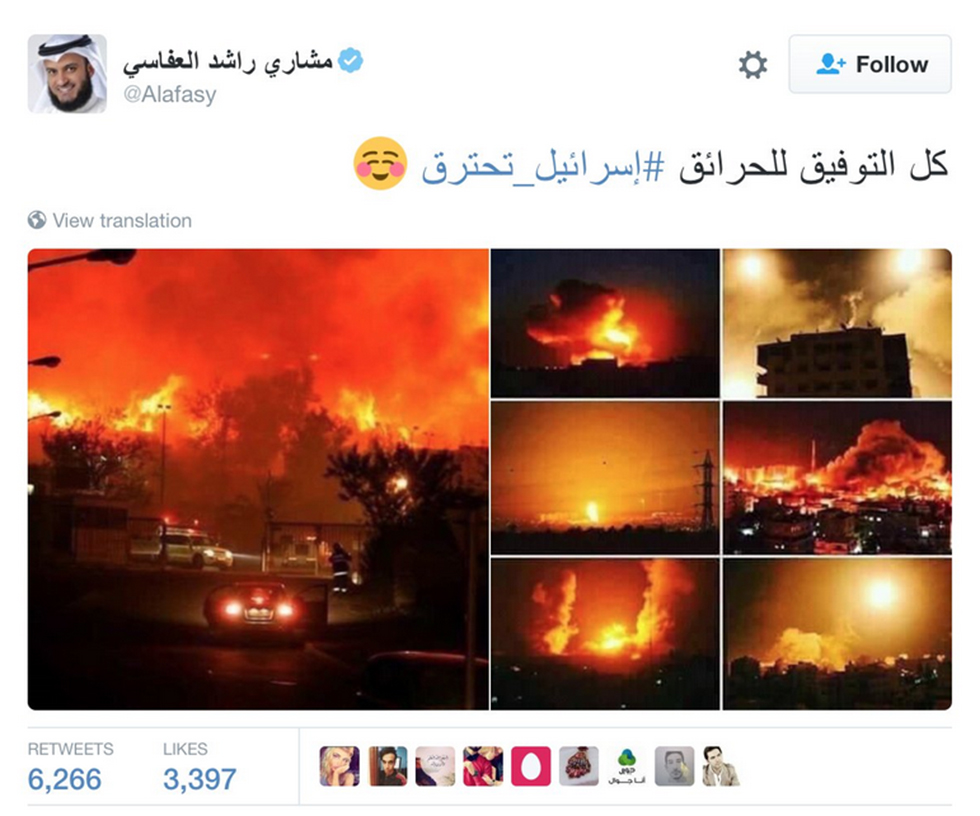Viewport: 980px width, 816px height.
Task: Open the burning hillside city photo
Action: (837, 478)
